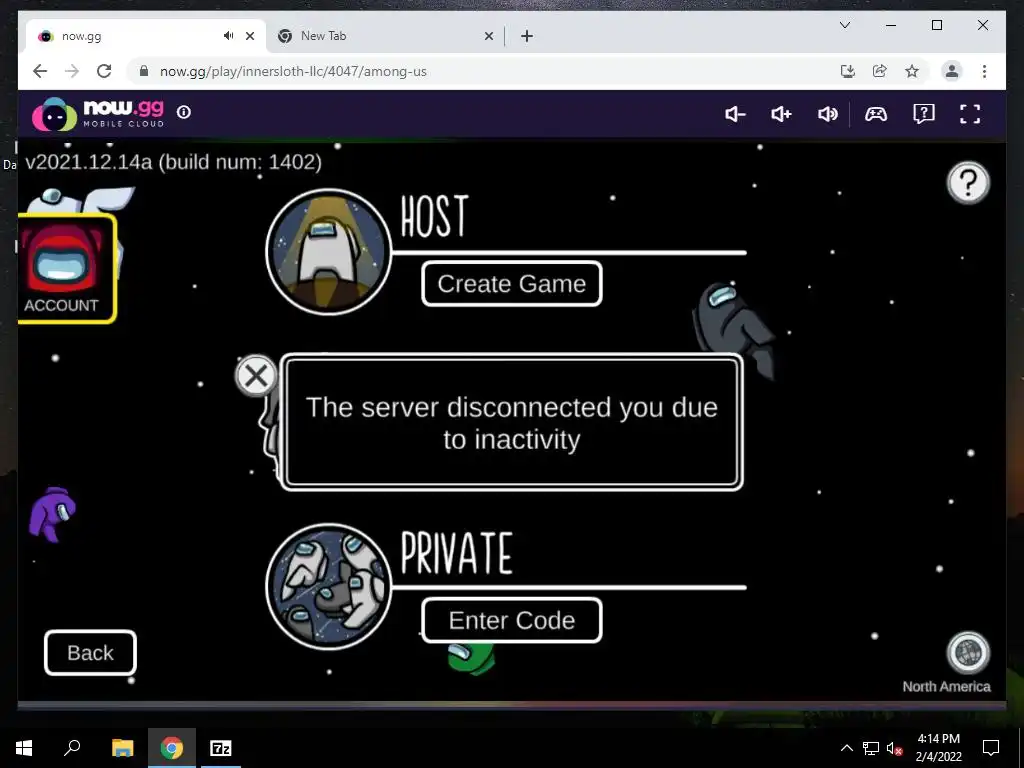Bookmark this page with star icon

pyautogui.click(x=912, y=71)
